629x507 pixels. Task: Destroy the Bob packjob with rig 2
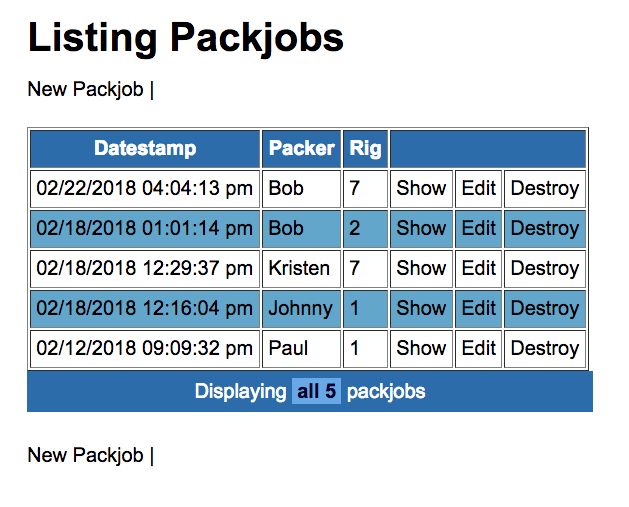click(x=545, y=228)
